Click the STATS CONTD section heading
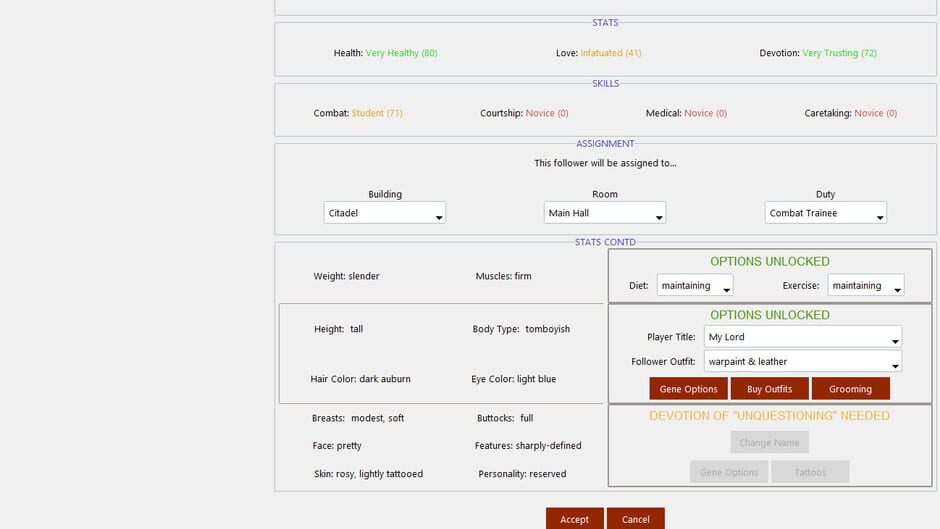The width and height of the screenshot is (940, 529). [x=605, y=242]
